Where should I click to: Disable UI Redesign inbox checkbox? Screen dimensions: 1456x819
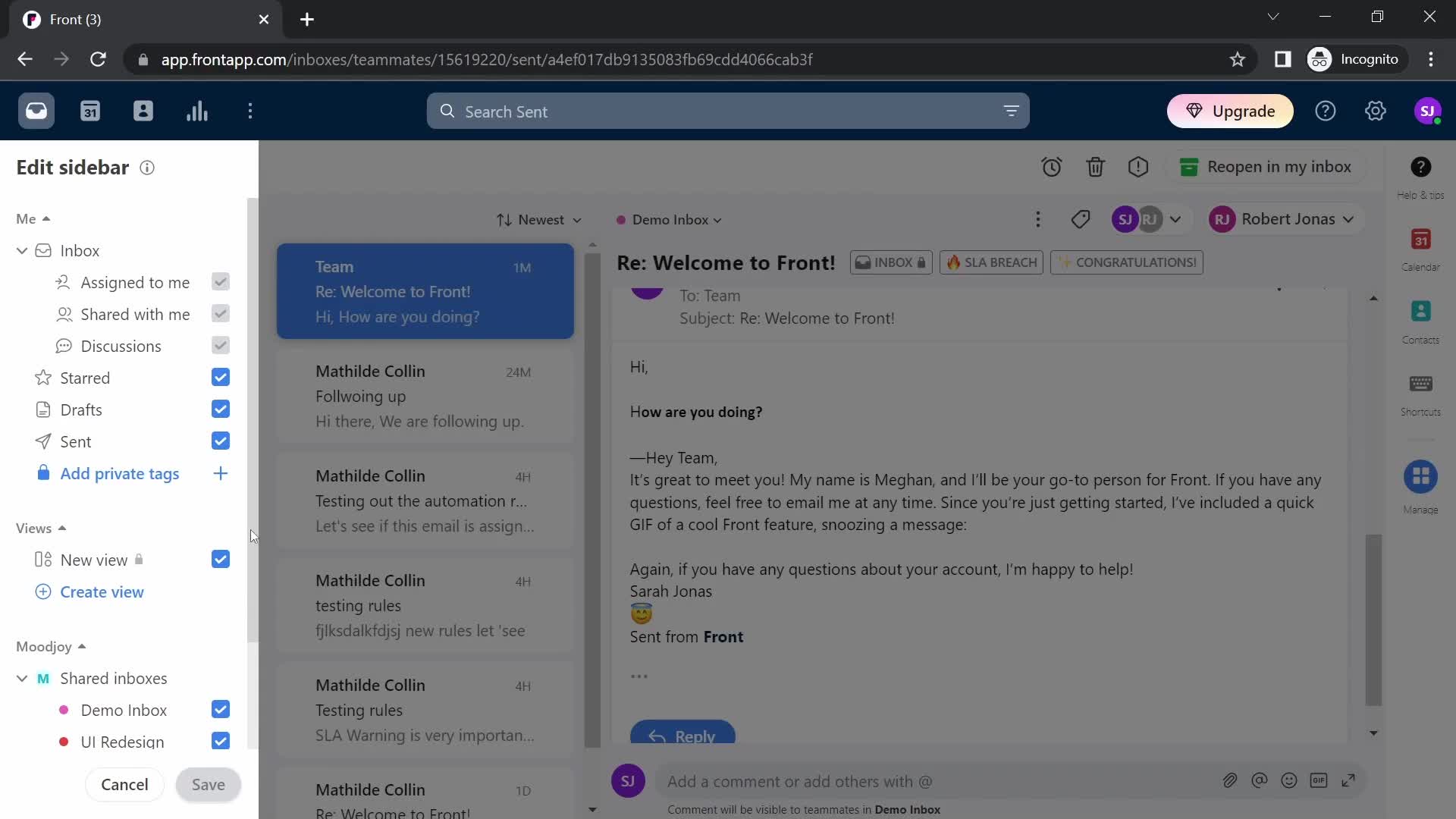click(220, 742)
